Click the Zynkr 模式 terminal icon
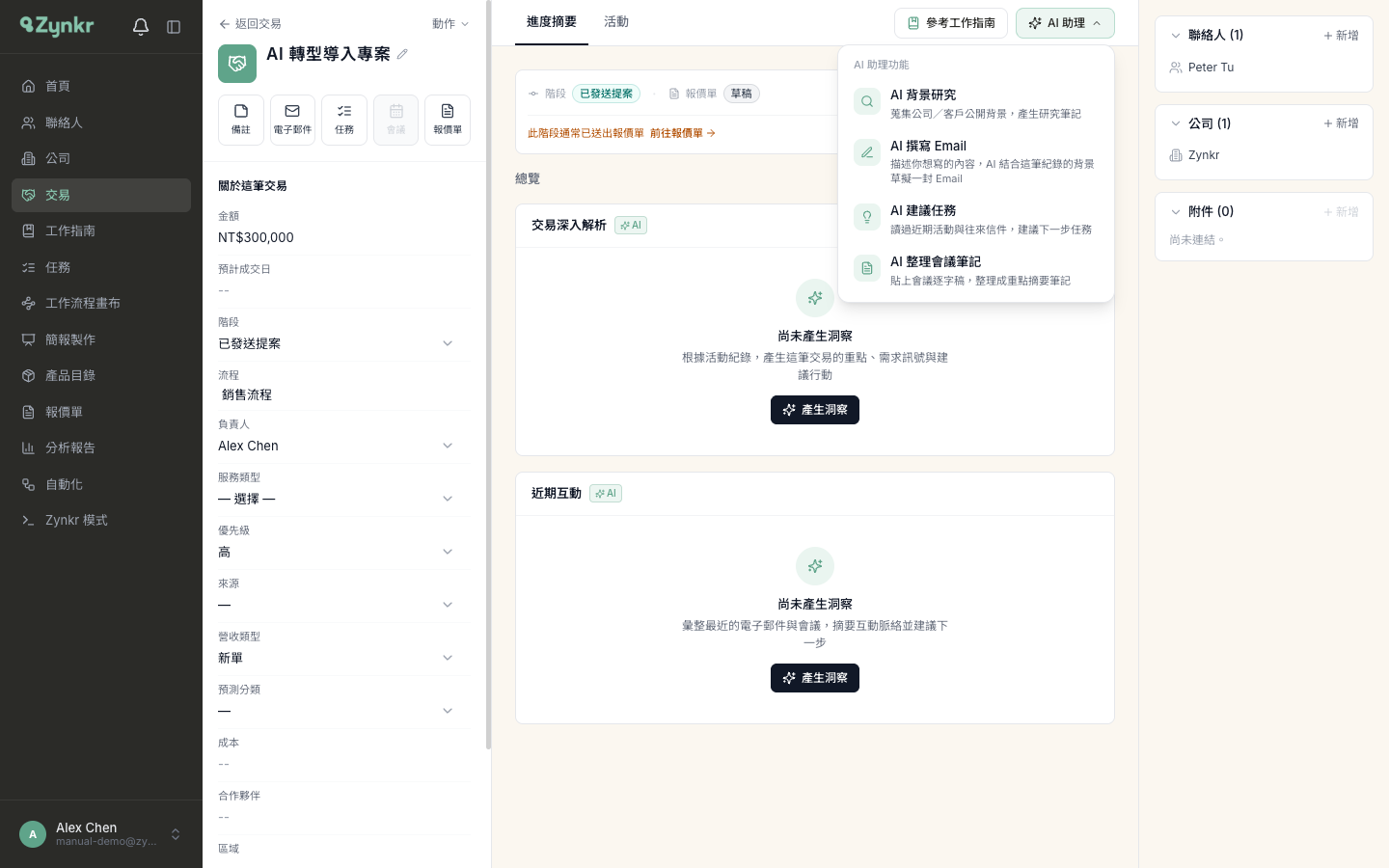This screenshot has height=868, width=1389. click(29, 520)
